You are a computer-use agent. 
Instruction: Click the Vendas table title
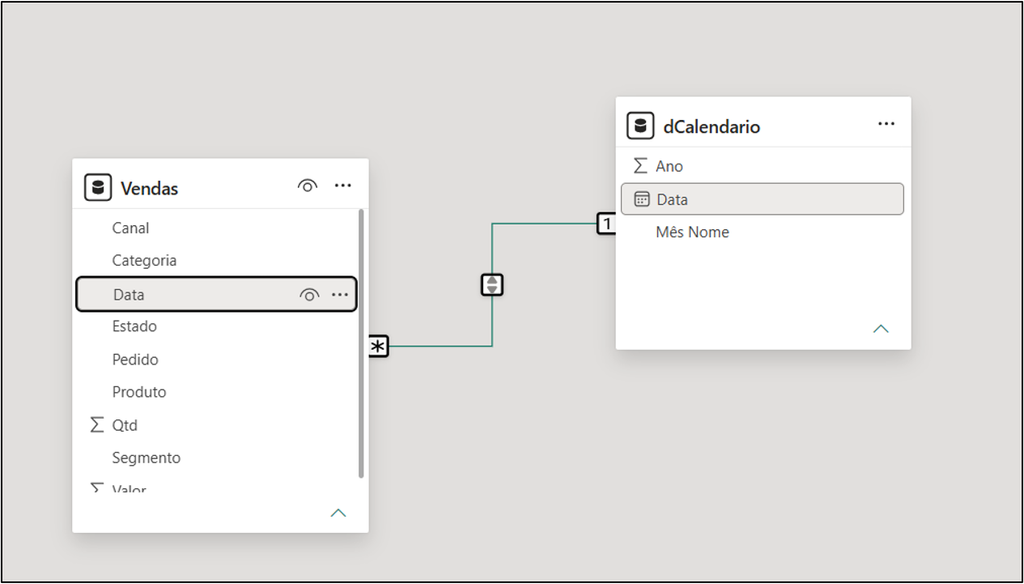click(150, 189)
